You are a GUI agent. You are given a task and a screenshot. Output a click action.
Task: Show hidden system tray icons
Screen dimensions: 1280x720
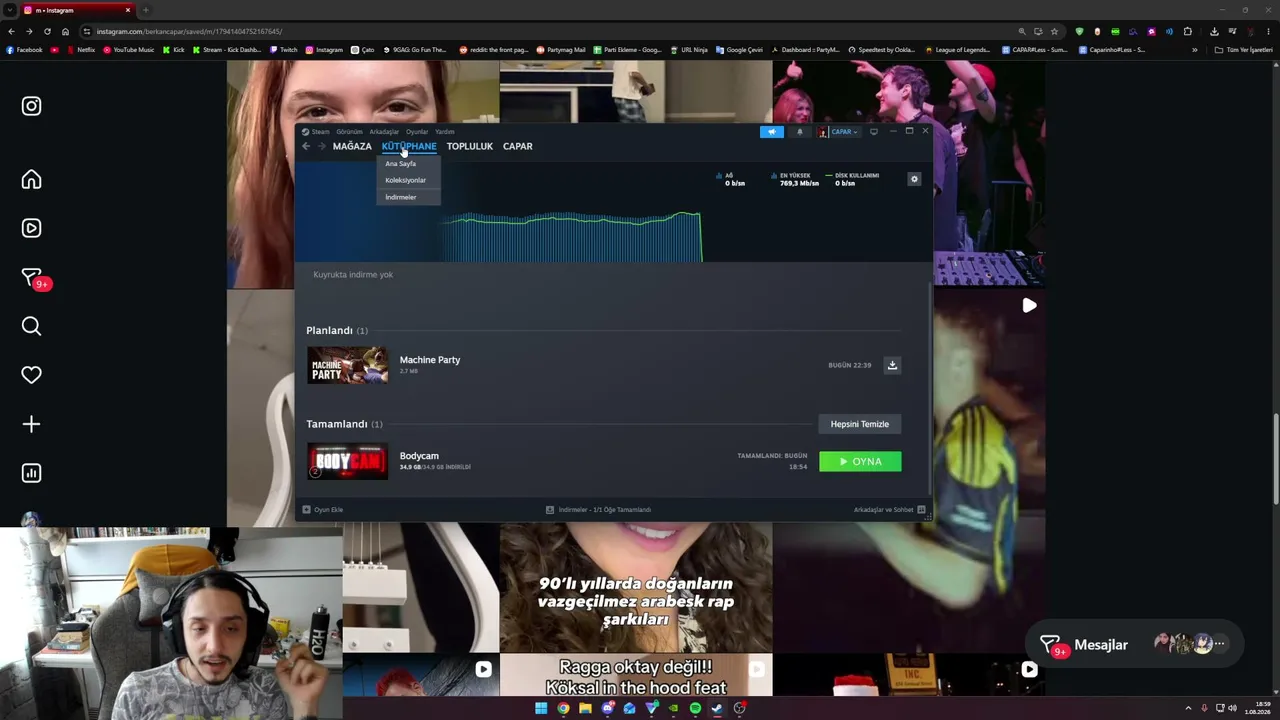pyautogui.click(x=1188, y=708)
